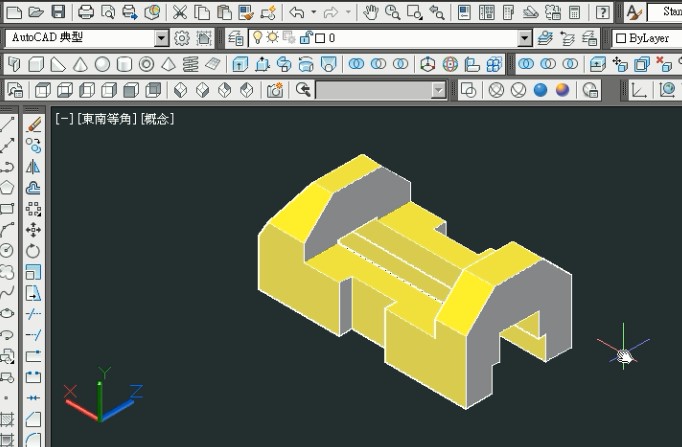Open the ByLayer color control dropdown

coord(646,38)
